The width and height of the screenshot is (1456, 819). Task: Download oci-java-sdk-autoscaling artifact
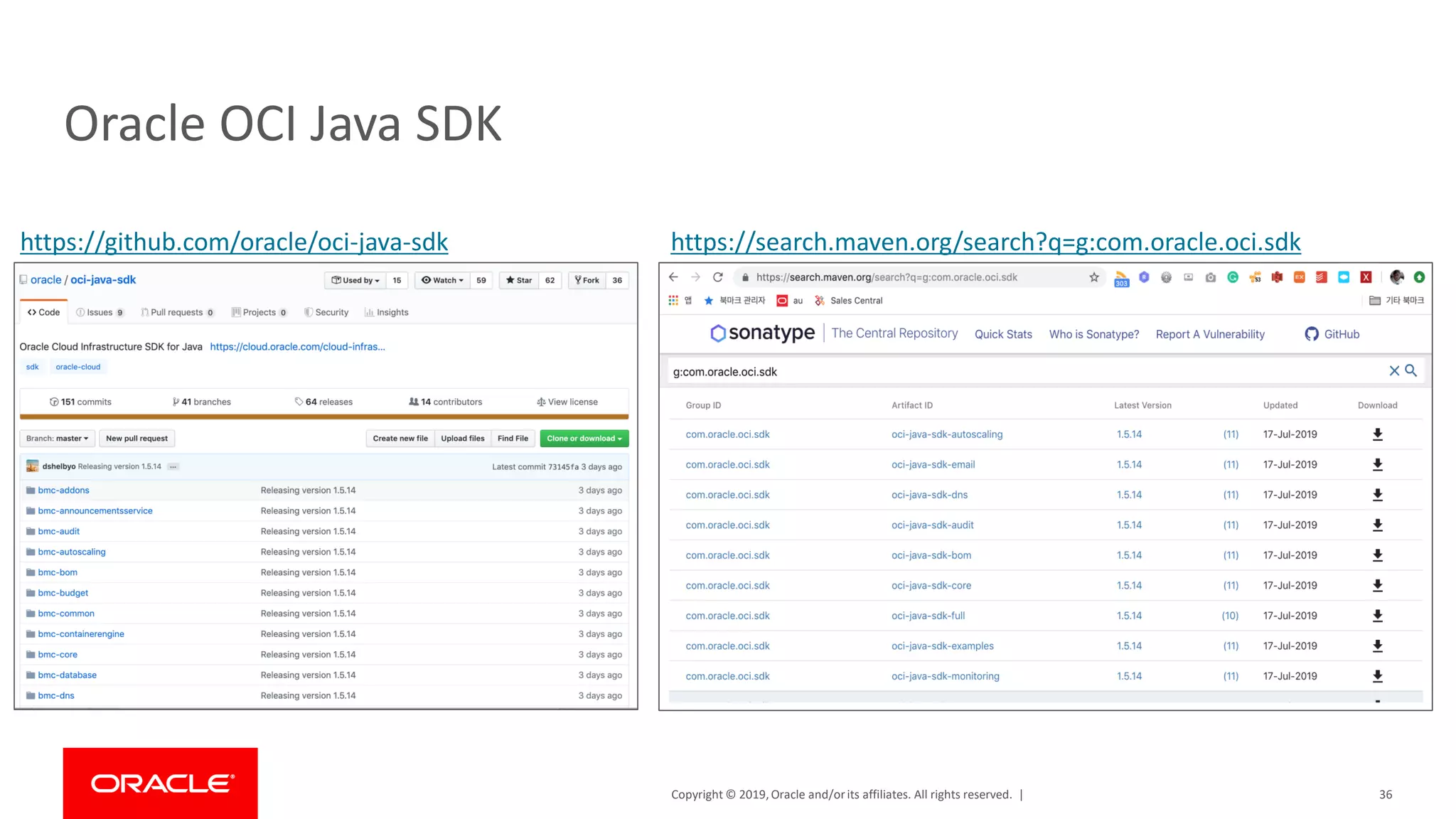(x=1377, y=434)
